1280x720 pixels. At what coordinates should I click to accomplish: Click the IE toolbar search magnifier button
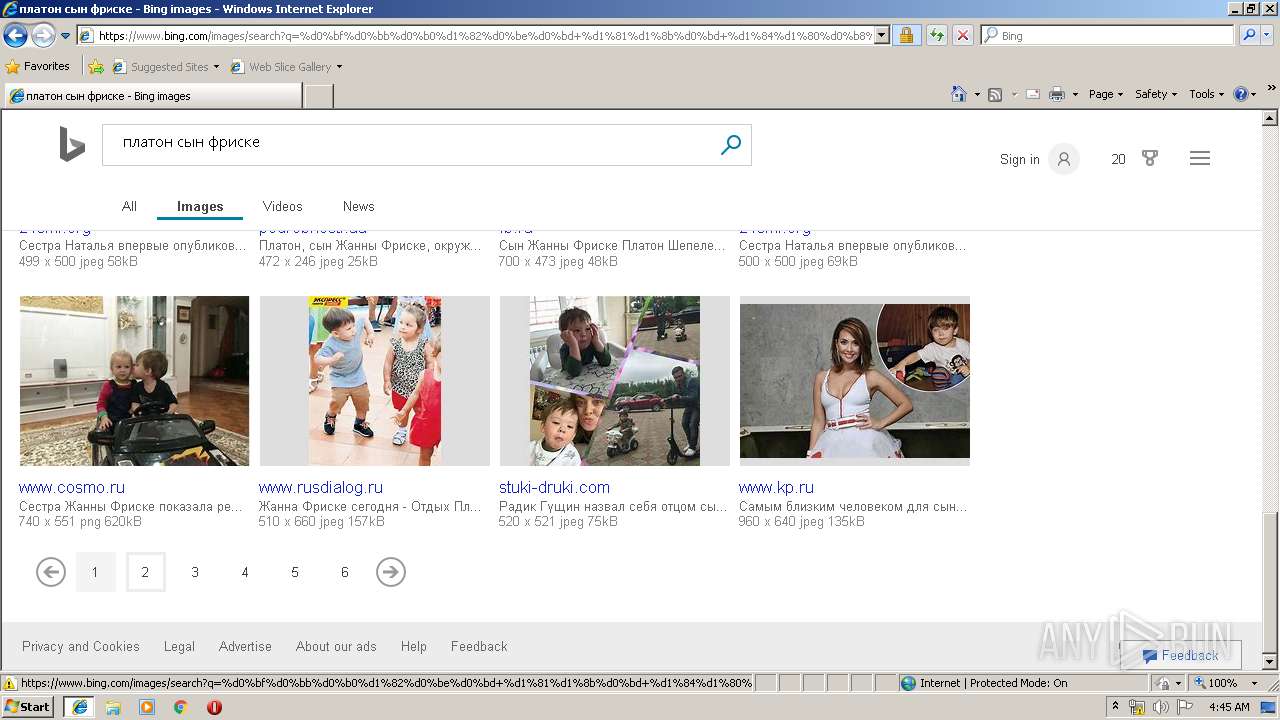pos(1249,35)
